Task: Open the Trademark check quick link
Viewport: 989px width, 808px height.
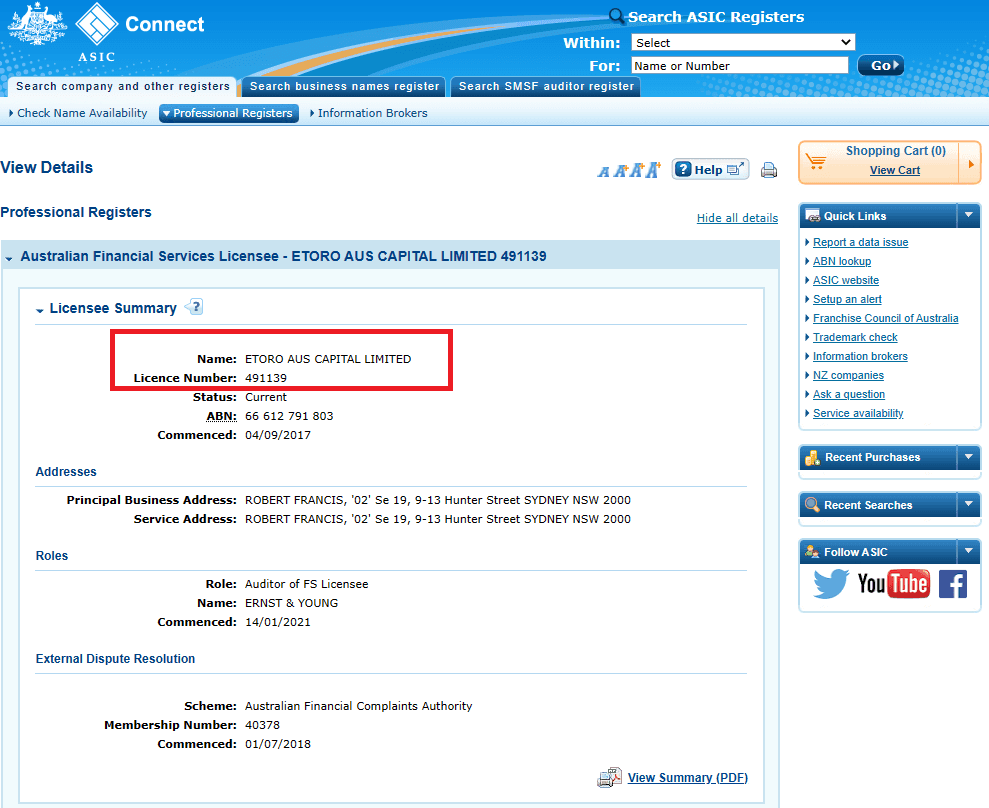Action: point(855,337)
